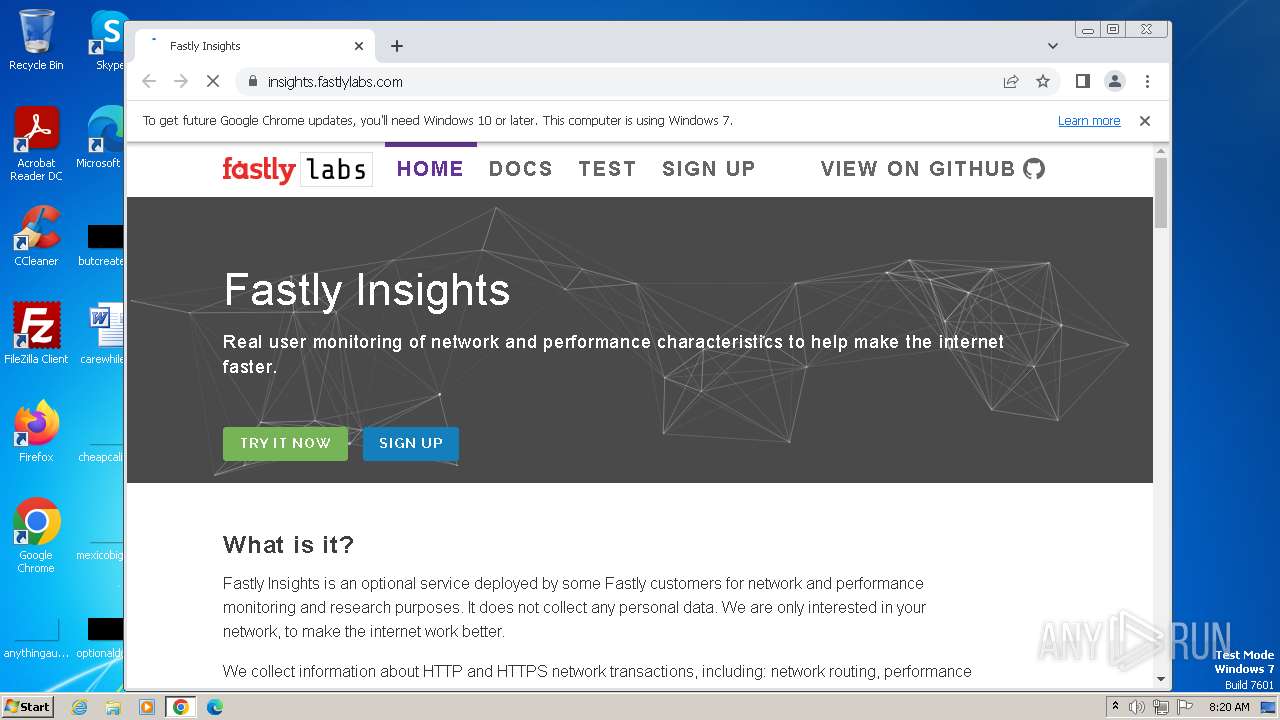
Task: Click the taskbar clock 8:20 AM
Action: 1229,707
